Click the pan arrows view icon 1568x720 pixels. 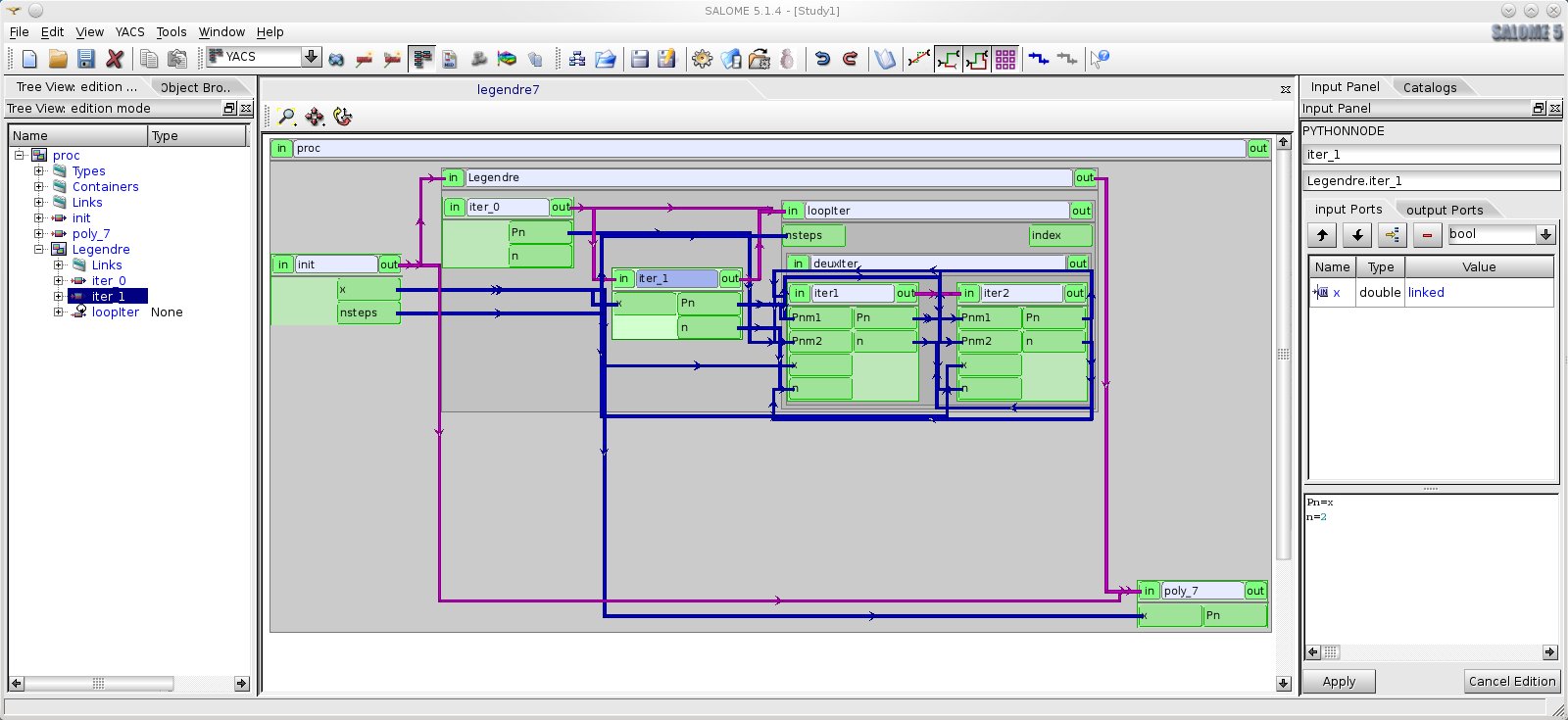(315, 117)
